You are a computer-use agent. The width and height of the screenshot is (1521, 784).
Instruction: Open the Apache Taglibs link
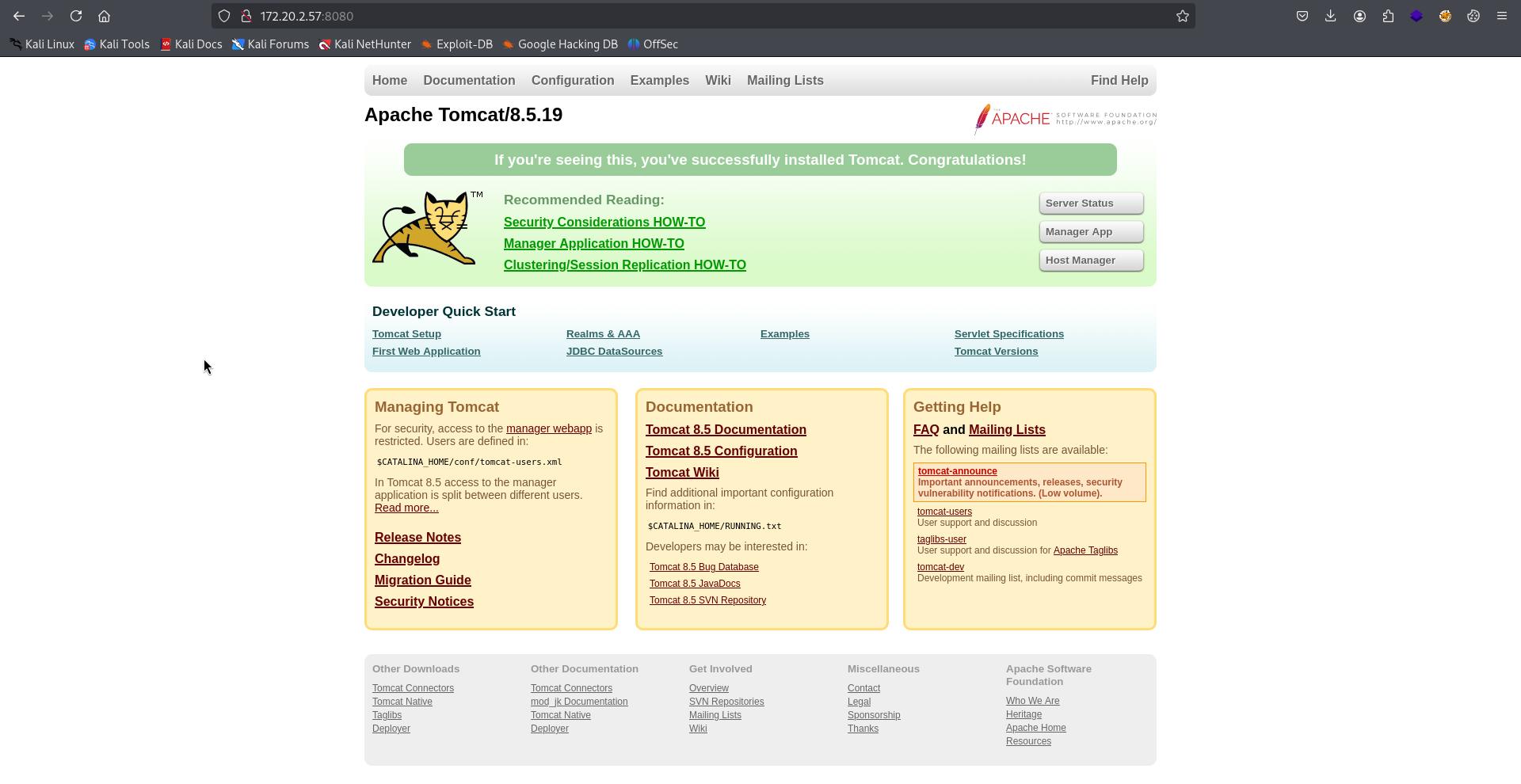[x=1085, y=550]
